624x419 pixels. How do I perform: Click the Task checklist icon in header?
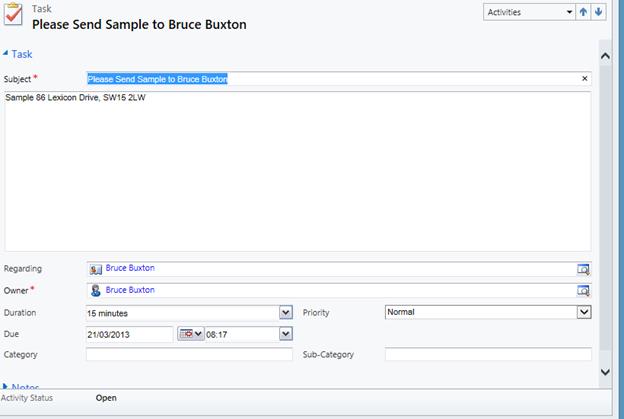(x=16, y=19)
